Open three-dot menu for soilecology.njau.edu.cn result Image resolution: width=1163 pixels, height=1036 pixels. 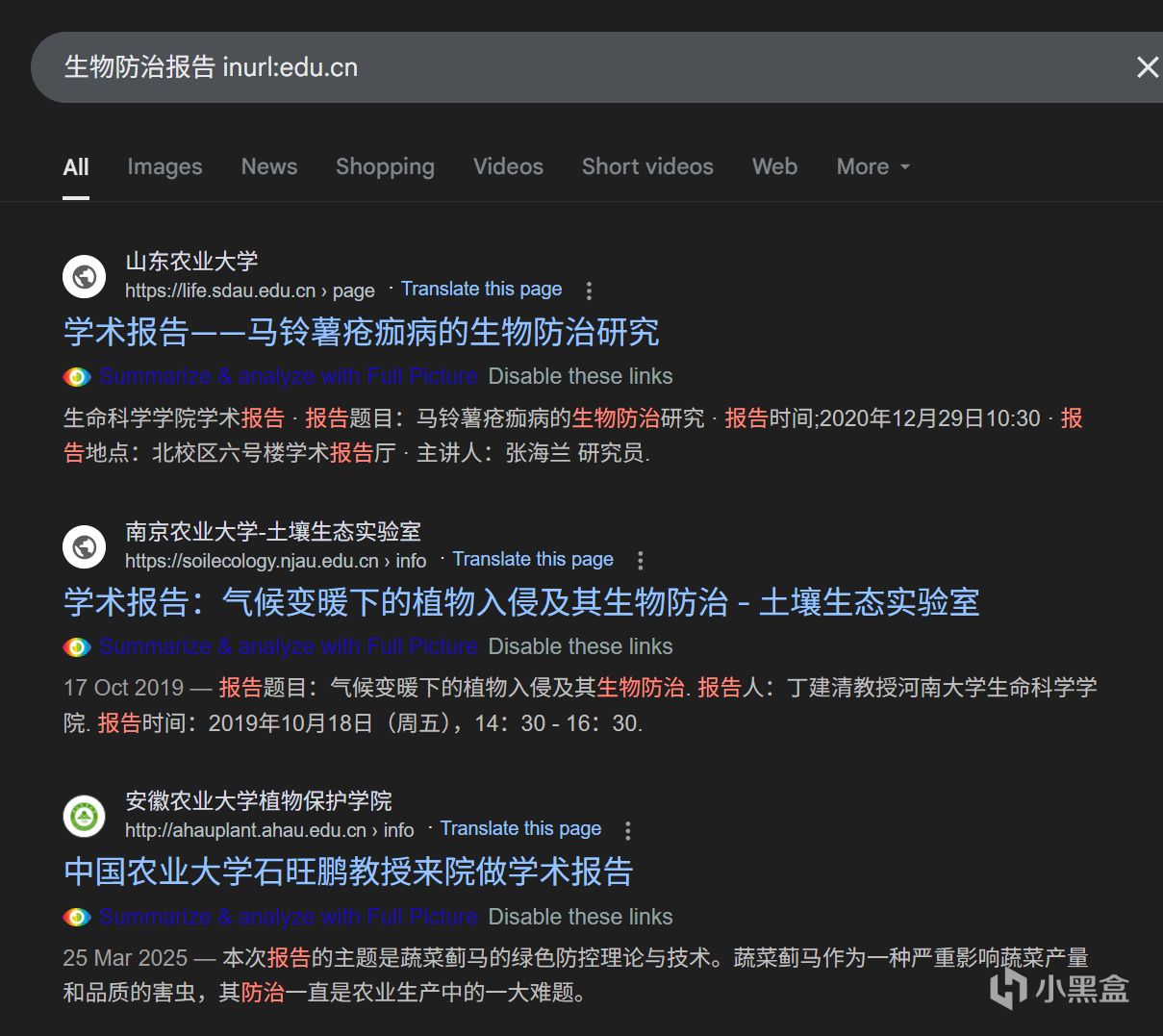tap(641, 561)
